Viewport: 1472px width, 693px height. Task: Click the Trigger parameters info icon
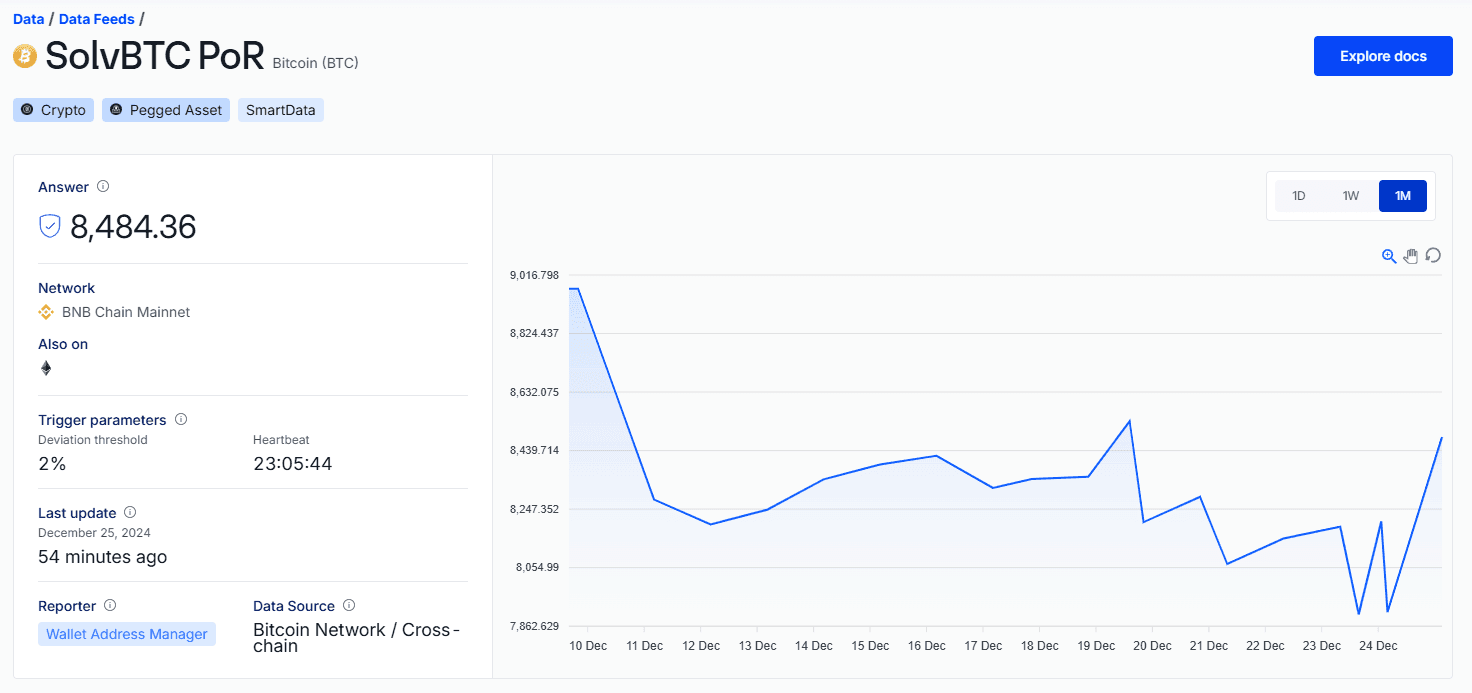[181, 419]
